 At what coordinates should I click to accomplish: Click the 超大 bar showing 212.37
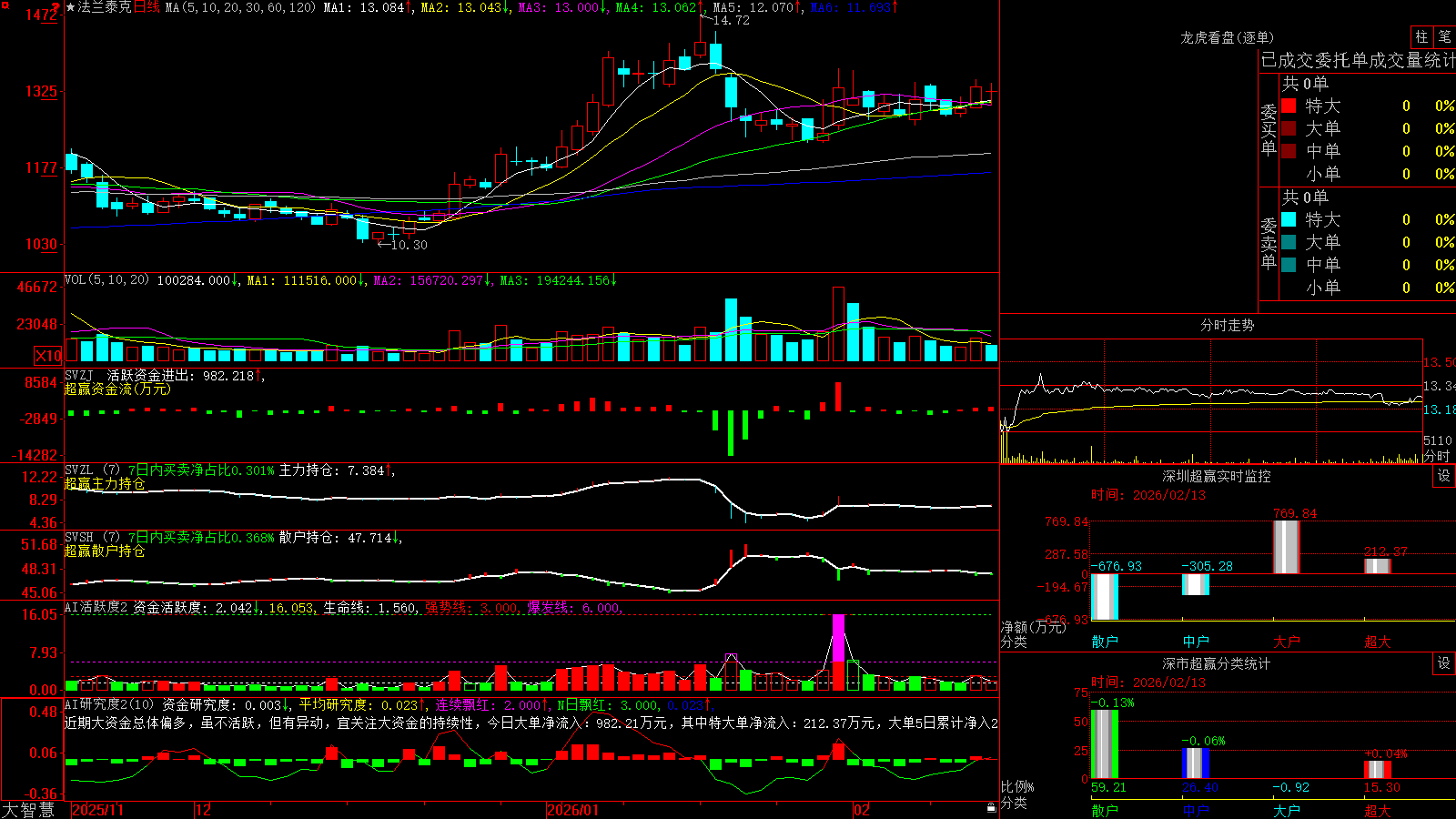[x=1378, y=566]
